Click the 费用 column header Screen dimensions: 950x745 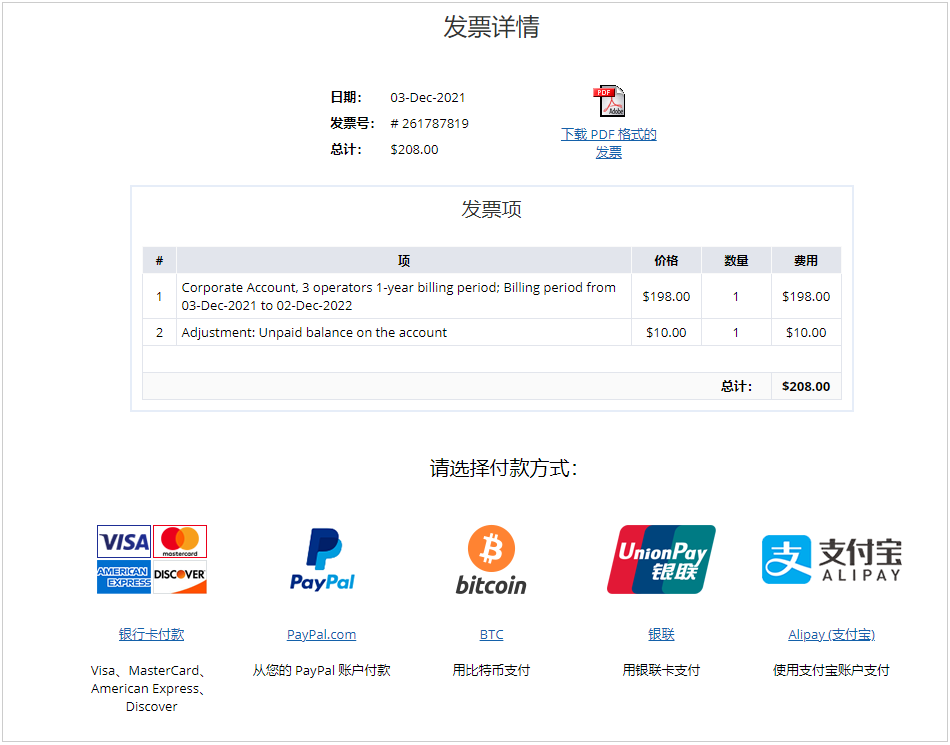click(x=806, y=260)
